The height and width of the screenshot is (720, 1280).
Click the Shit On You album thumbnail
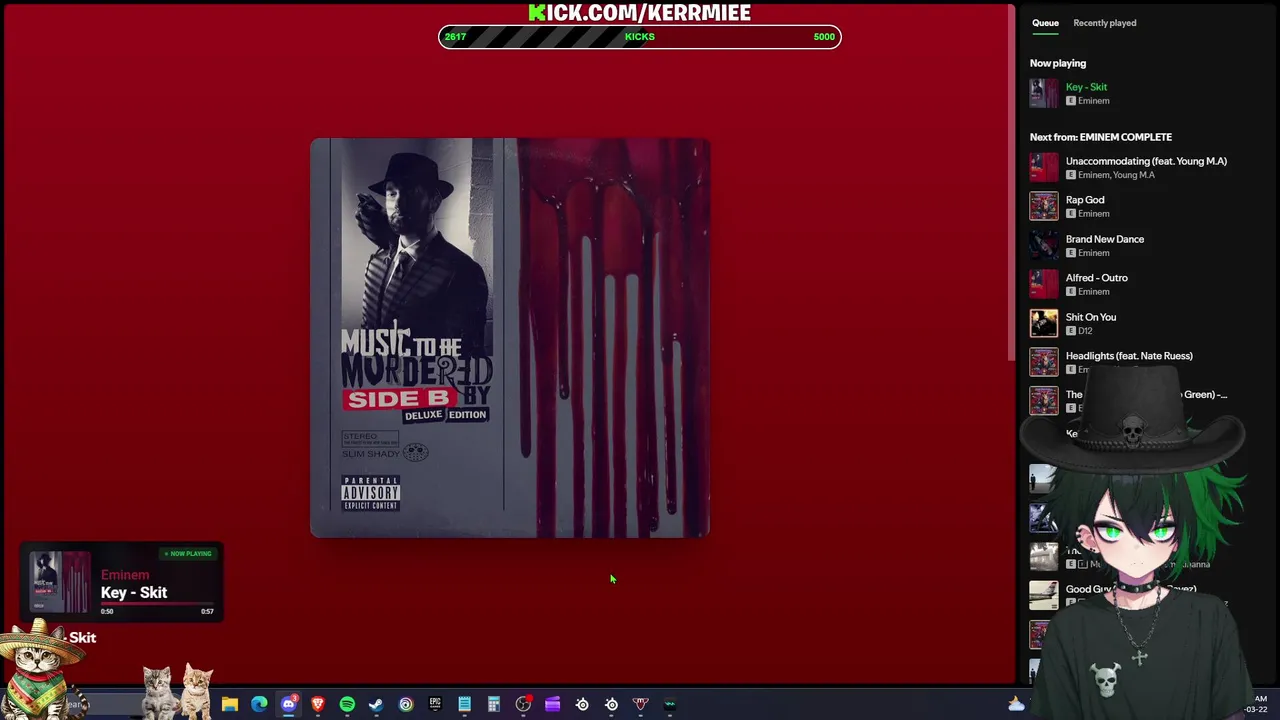click(1044, 323)
